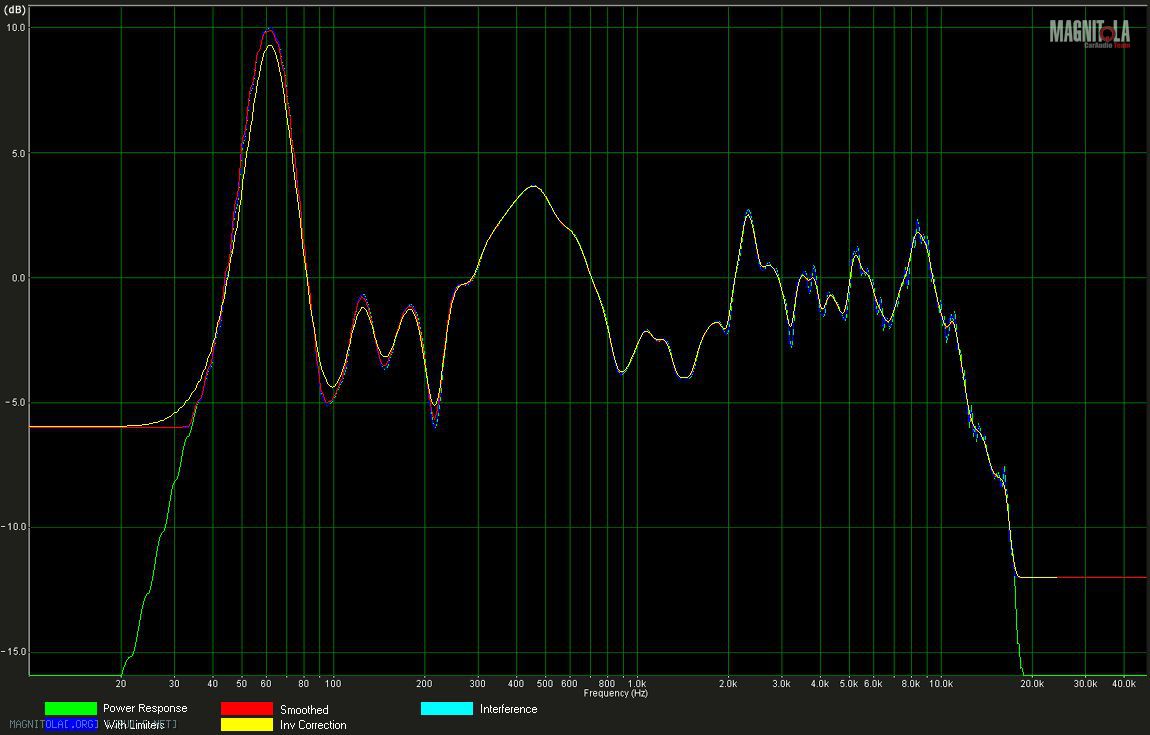Click the (dB) axis unit label
Screen dimensions: 1150x735
tap(15, 9)
